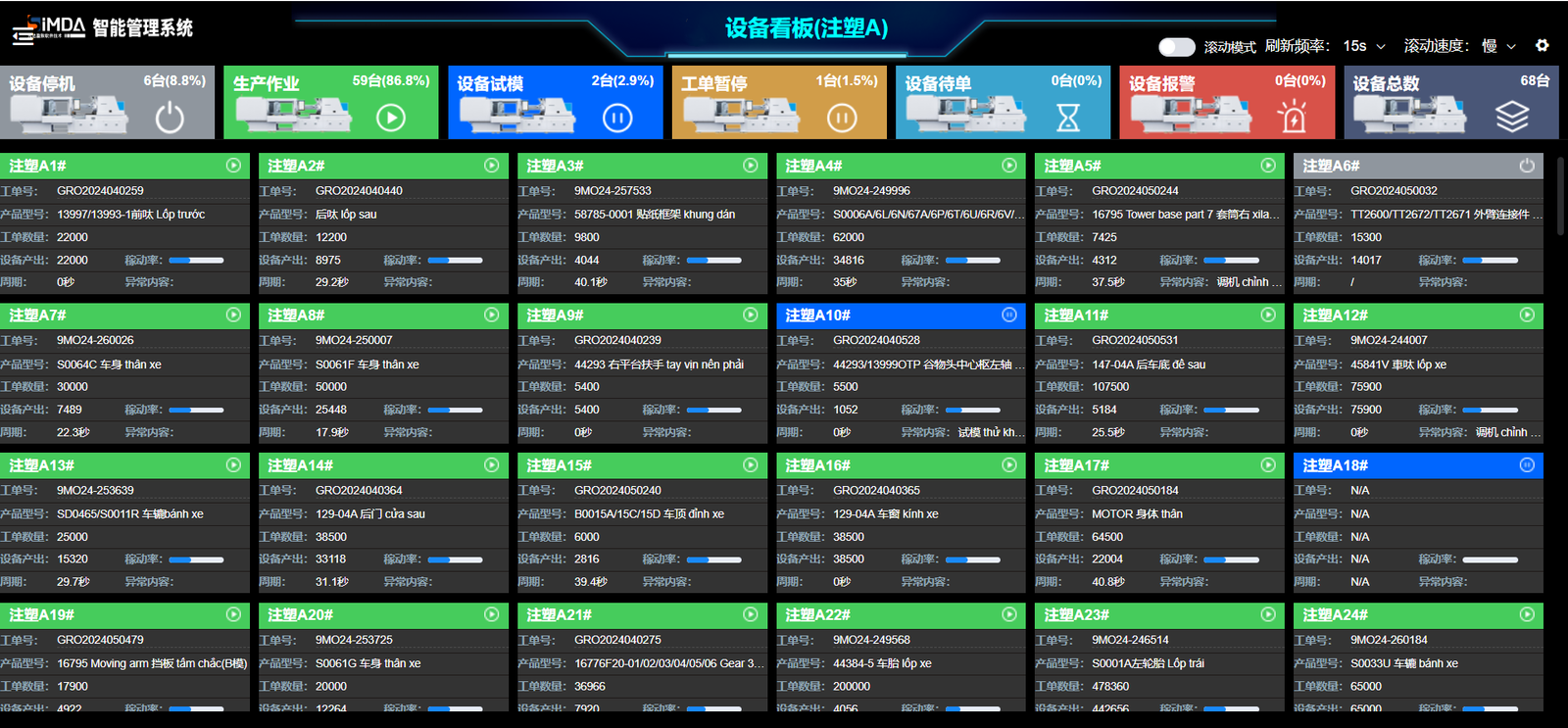Click the pause icon on 设备试模 card
The width and height of the screenshot is (1568, 728).
pyautogui.click(x=617, y=119)
